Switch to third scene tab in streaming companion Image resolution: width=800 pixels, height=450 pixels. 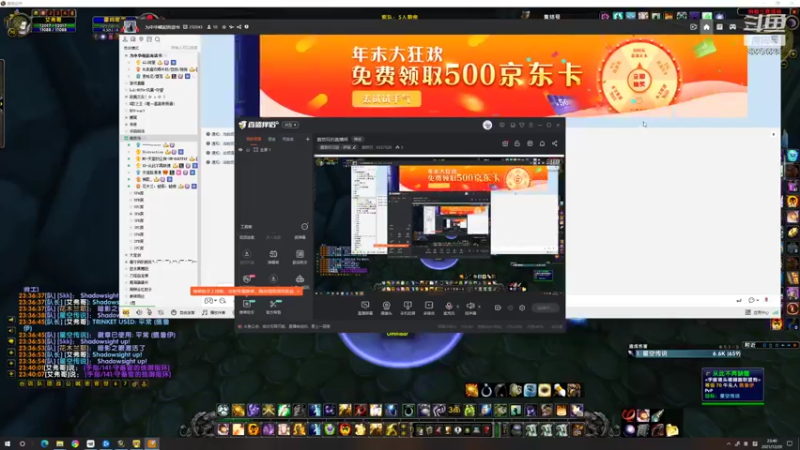coord(288,139)
